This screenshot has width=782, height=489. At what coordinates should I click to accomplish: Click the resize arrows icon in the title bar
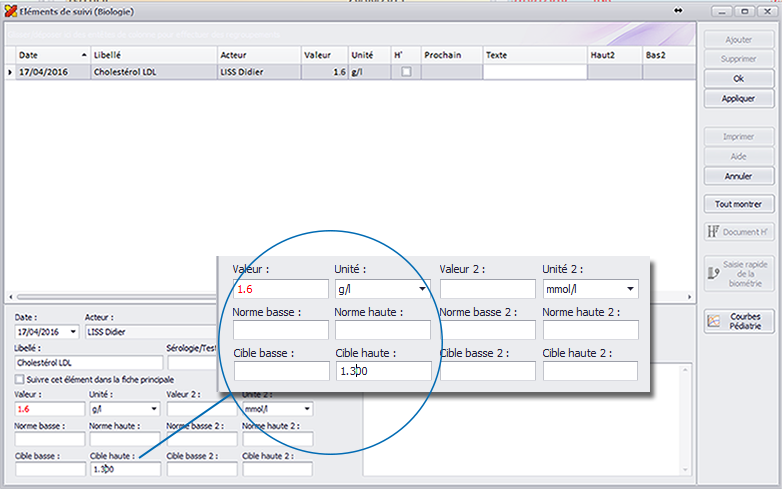click(679, 11)
